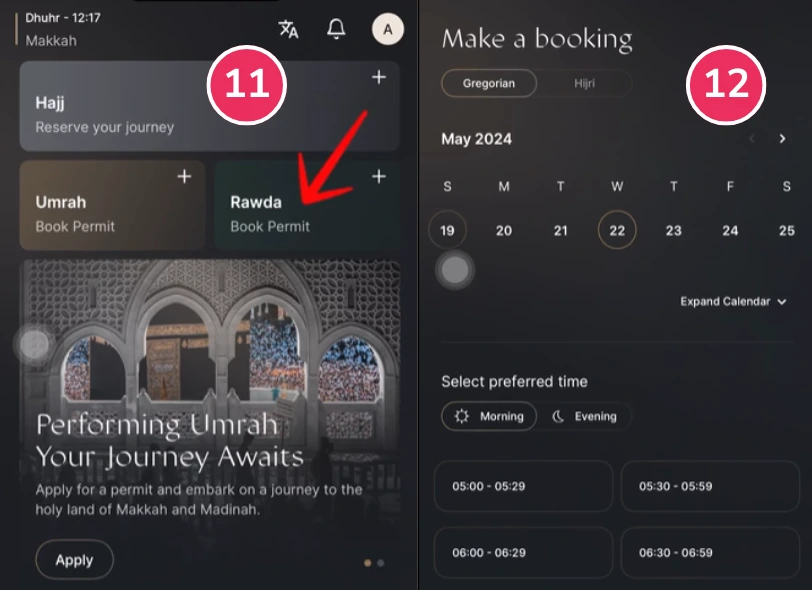Choose Morning time preference

[x=489, y=416]
